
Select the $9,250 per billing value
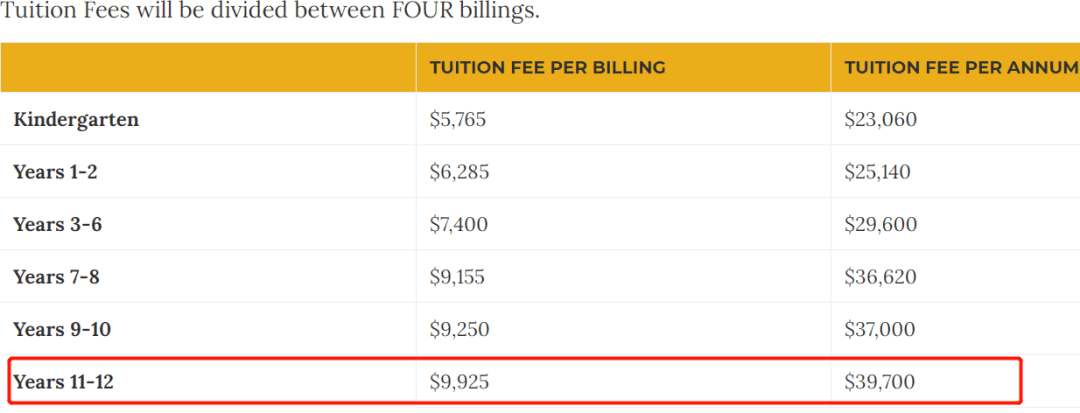point(459,330)
